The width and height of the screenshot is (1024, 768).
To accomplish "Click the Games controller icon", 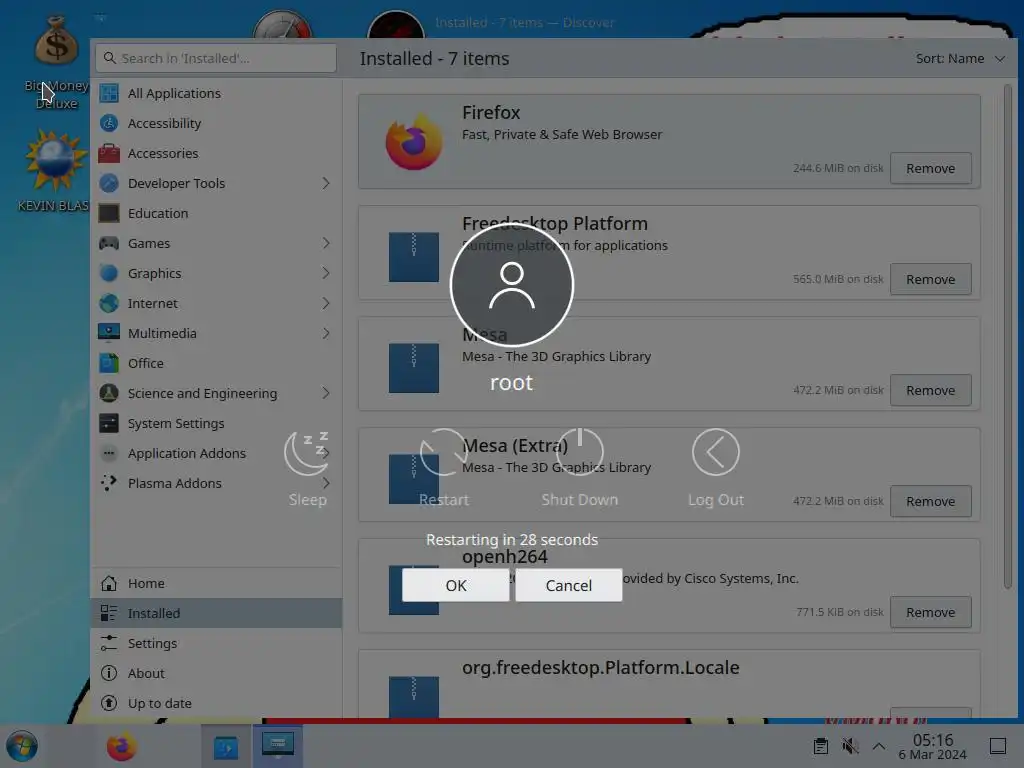I will coord(109,244).
